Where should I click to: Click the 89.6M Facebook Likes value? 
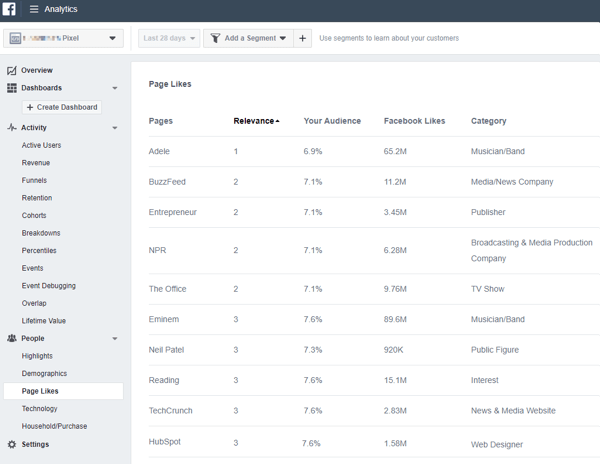pos(395,319)
